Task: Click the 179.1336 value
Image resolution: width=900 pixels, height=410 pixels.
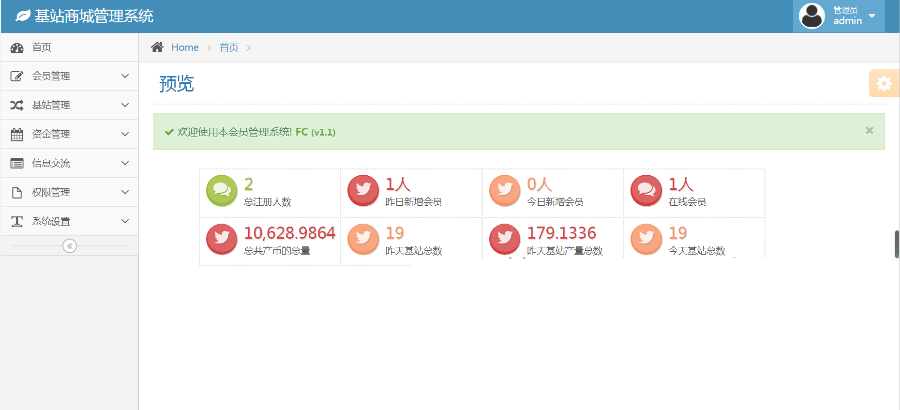Action: pos(561,233)
